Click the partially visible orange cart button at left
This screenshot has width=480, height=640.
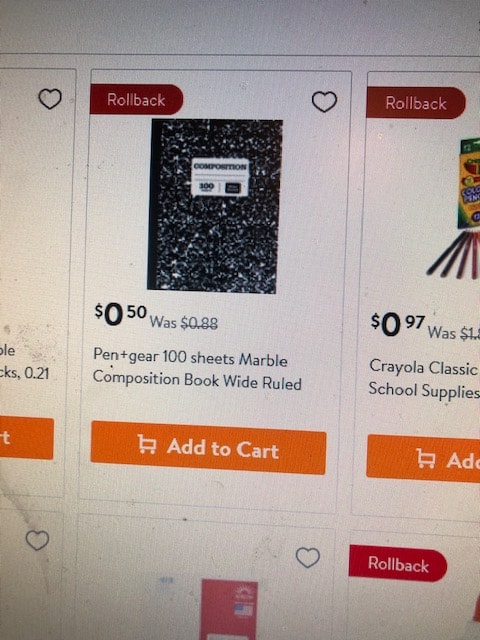27,438
